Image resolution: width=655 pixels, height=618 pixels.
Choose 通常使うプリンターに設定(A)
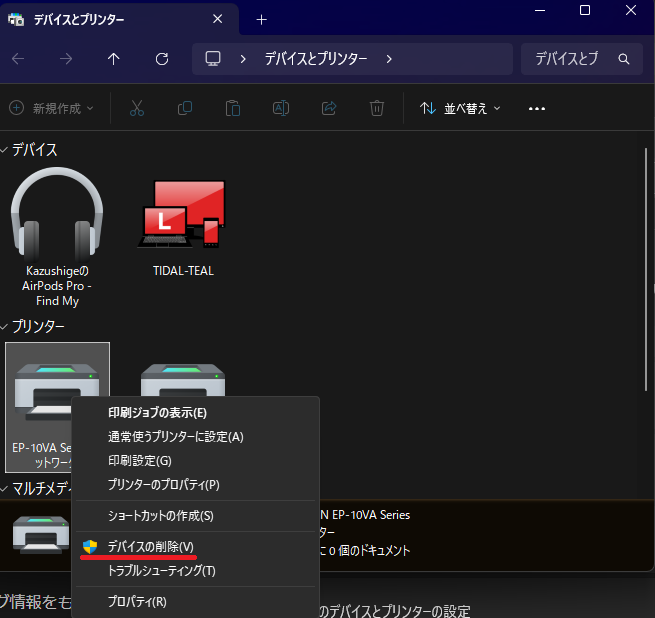point(195,437)
